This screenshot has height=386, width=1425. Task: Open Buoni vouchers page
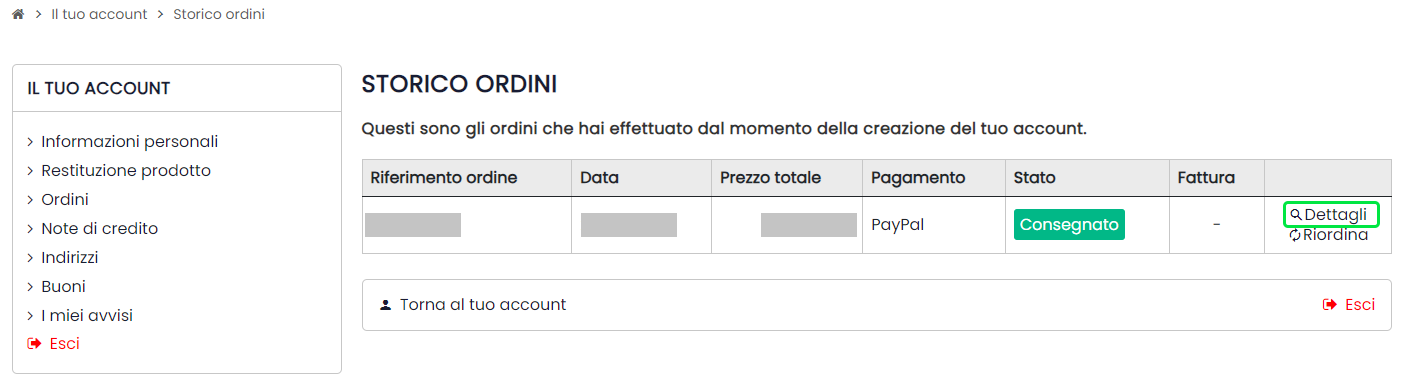pos(63,287)
